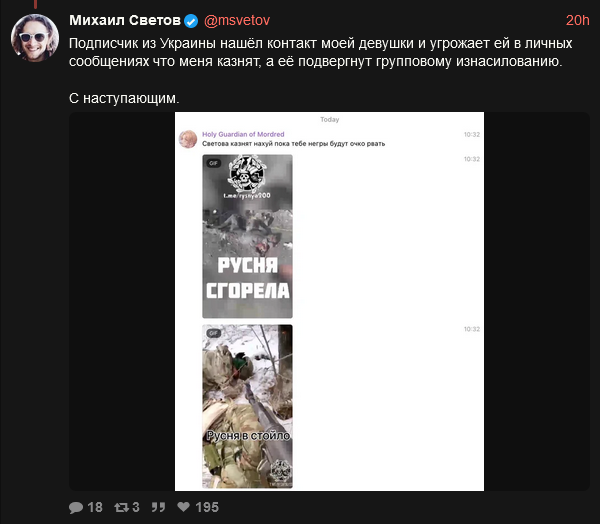The width and height of the screenshot is (600, 524).
Task: Like the tweet with the heart icon
Action: (x=184, y=507)
